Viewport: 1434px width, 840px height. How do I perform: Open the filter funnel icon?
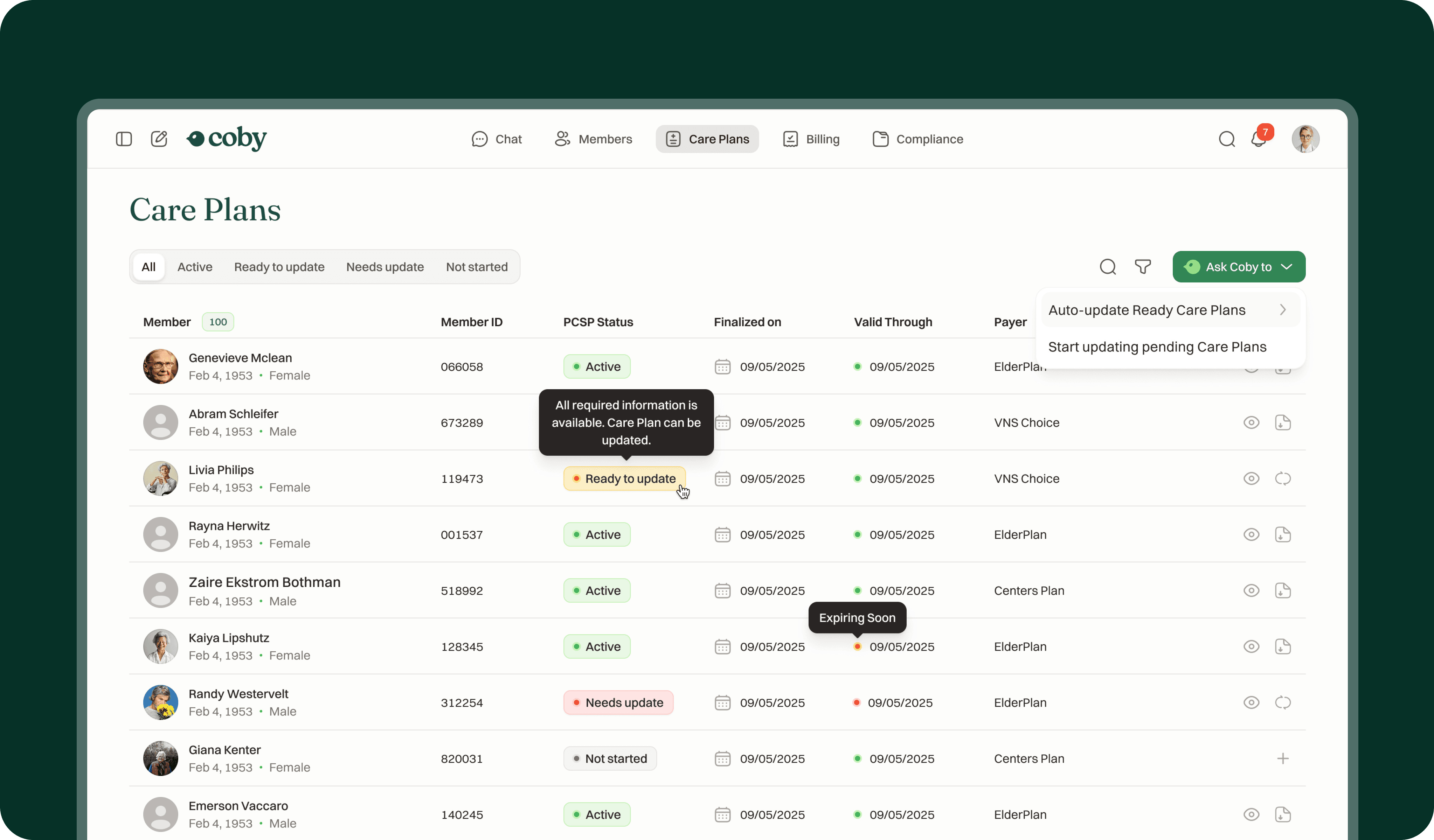1143,266
